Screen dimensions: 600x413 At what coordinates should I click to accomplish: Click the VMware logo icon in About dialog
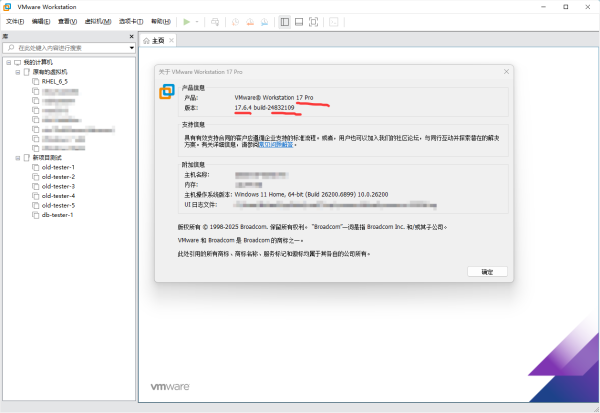[x=167, y=91]
